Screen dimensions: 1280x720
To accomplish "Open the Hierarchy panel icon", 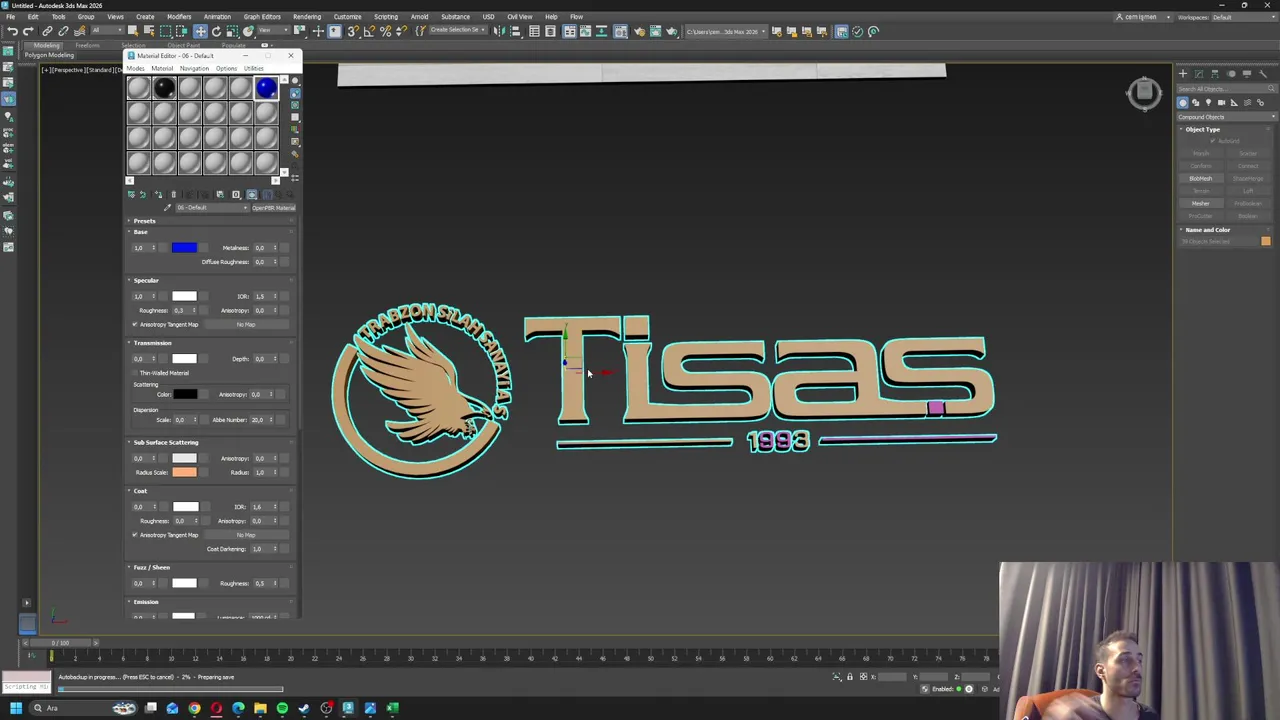I will tap(1215, 74).
